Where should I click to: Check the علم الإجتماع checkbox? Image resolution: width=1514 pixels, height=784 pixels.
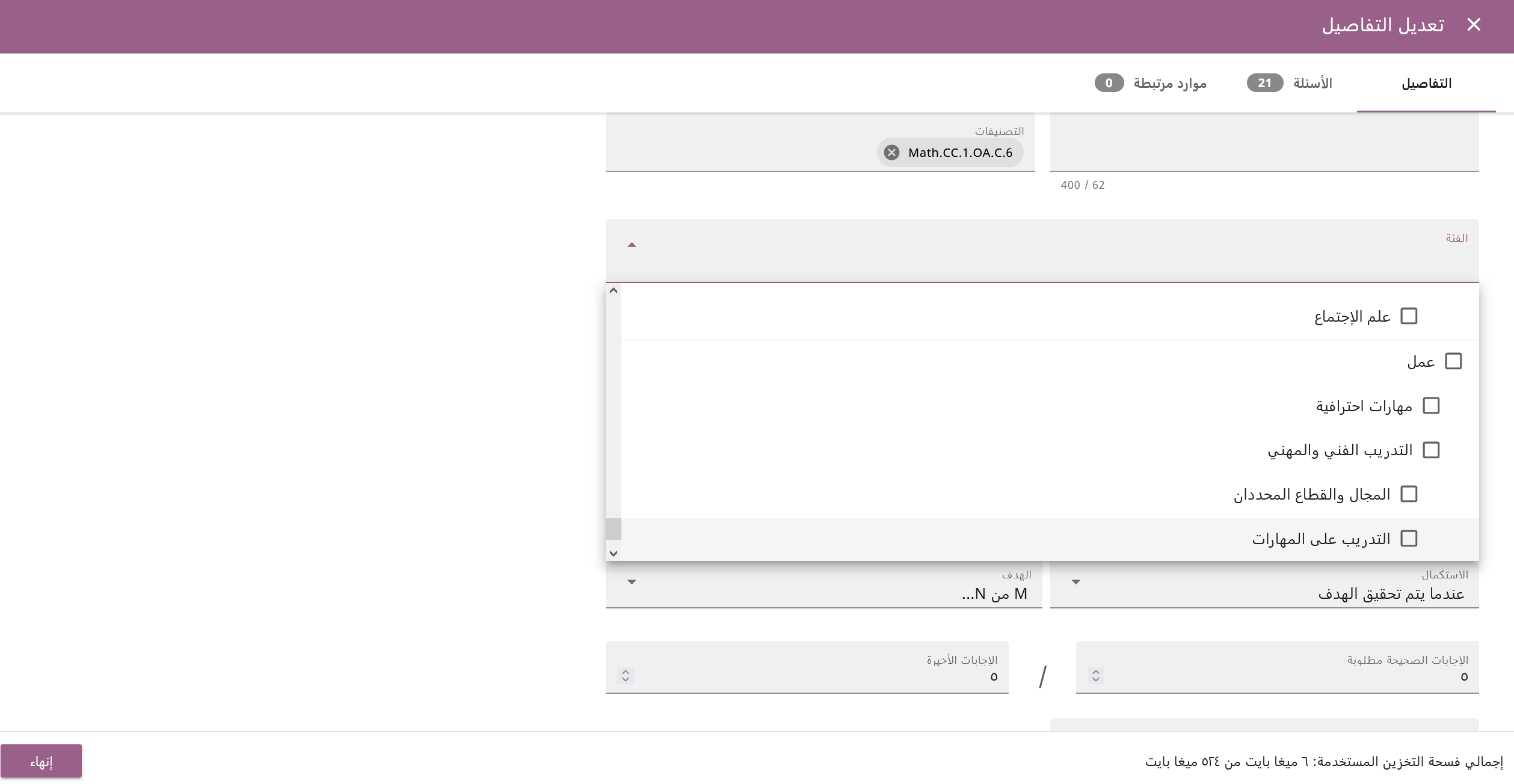tap(1409, 316)
